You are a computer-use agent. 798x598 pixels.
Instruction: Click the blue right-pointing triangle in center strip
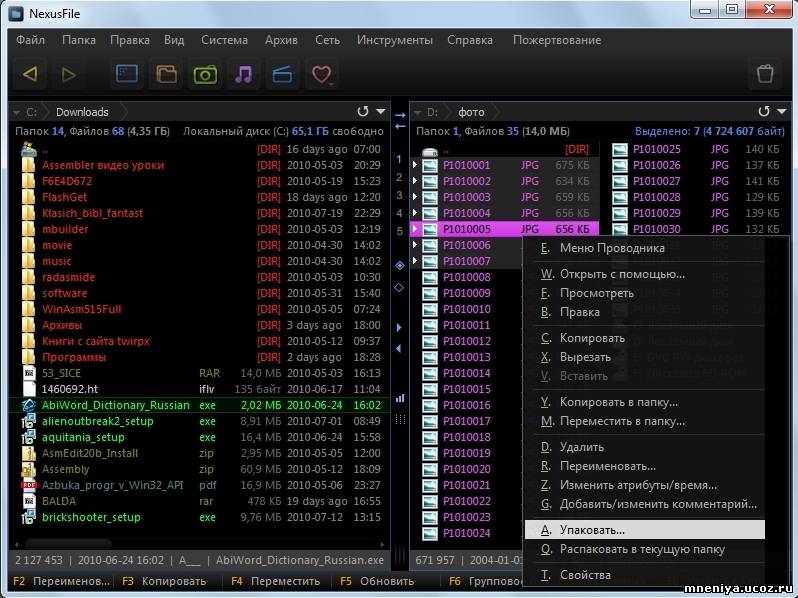399,327
